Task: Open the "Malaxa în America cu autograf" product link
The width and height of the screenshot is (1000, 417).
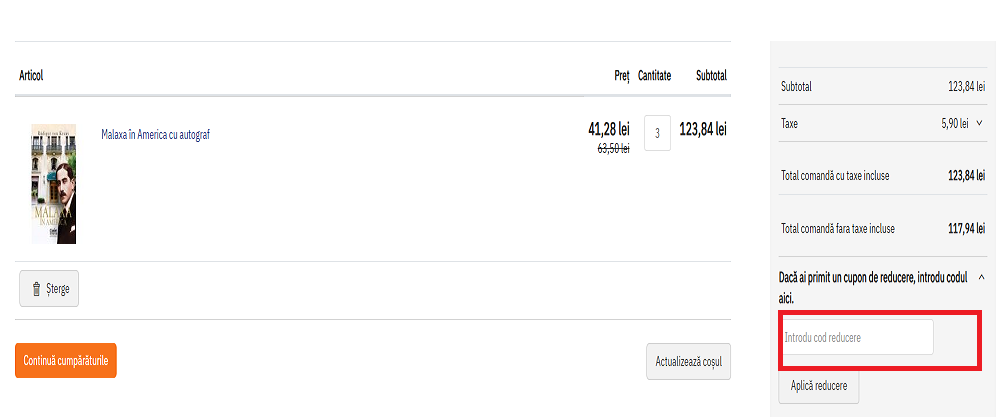Action: [155, 135]
